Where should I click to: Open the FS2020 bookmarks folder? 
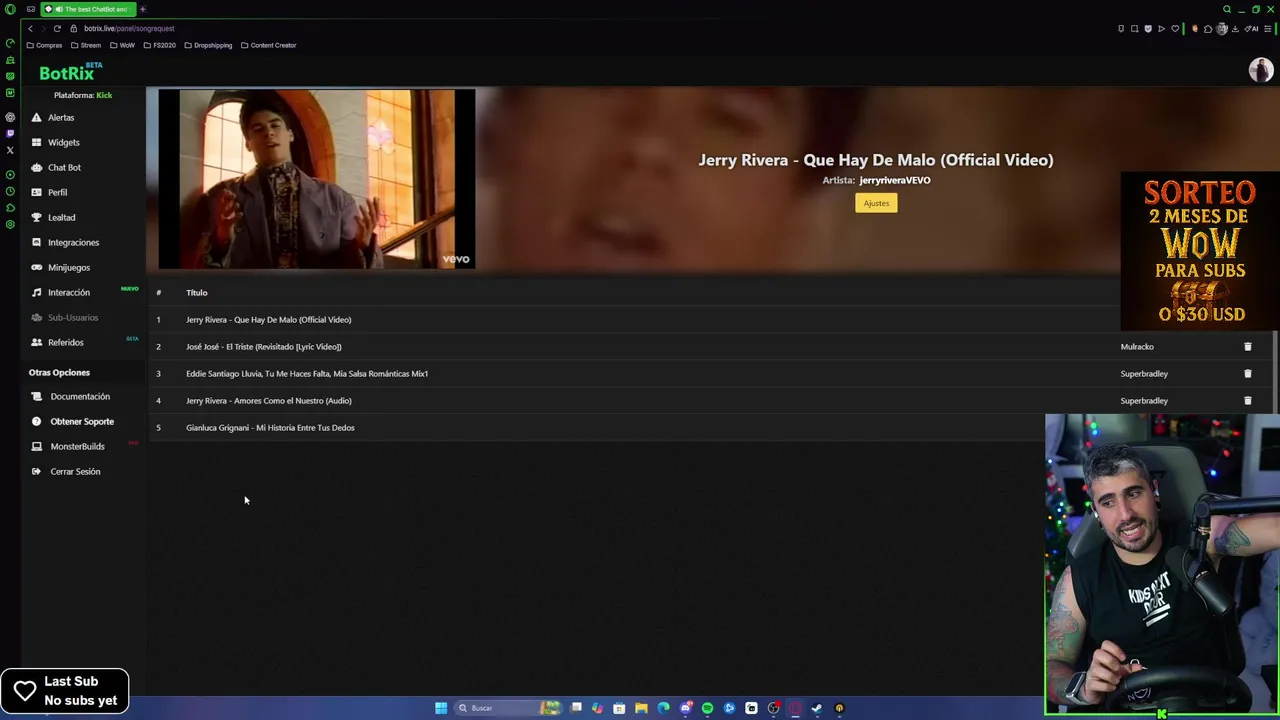[159, 45]
